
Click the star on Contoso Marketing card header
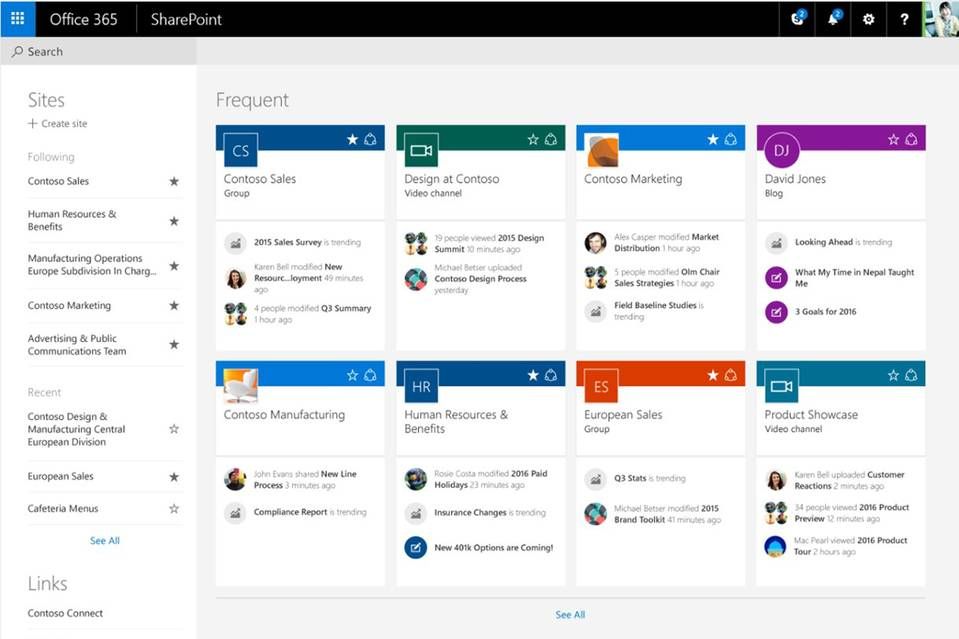(x=713, y=139)
